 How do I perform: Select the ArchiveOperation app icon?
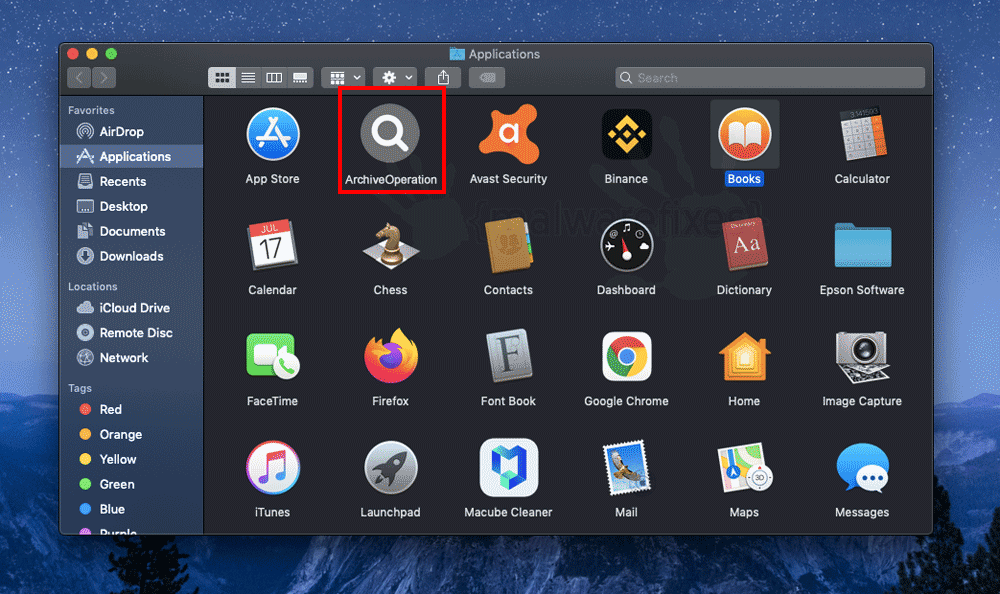390,133
